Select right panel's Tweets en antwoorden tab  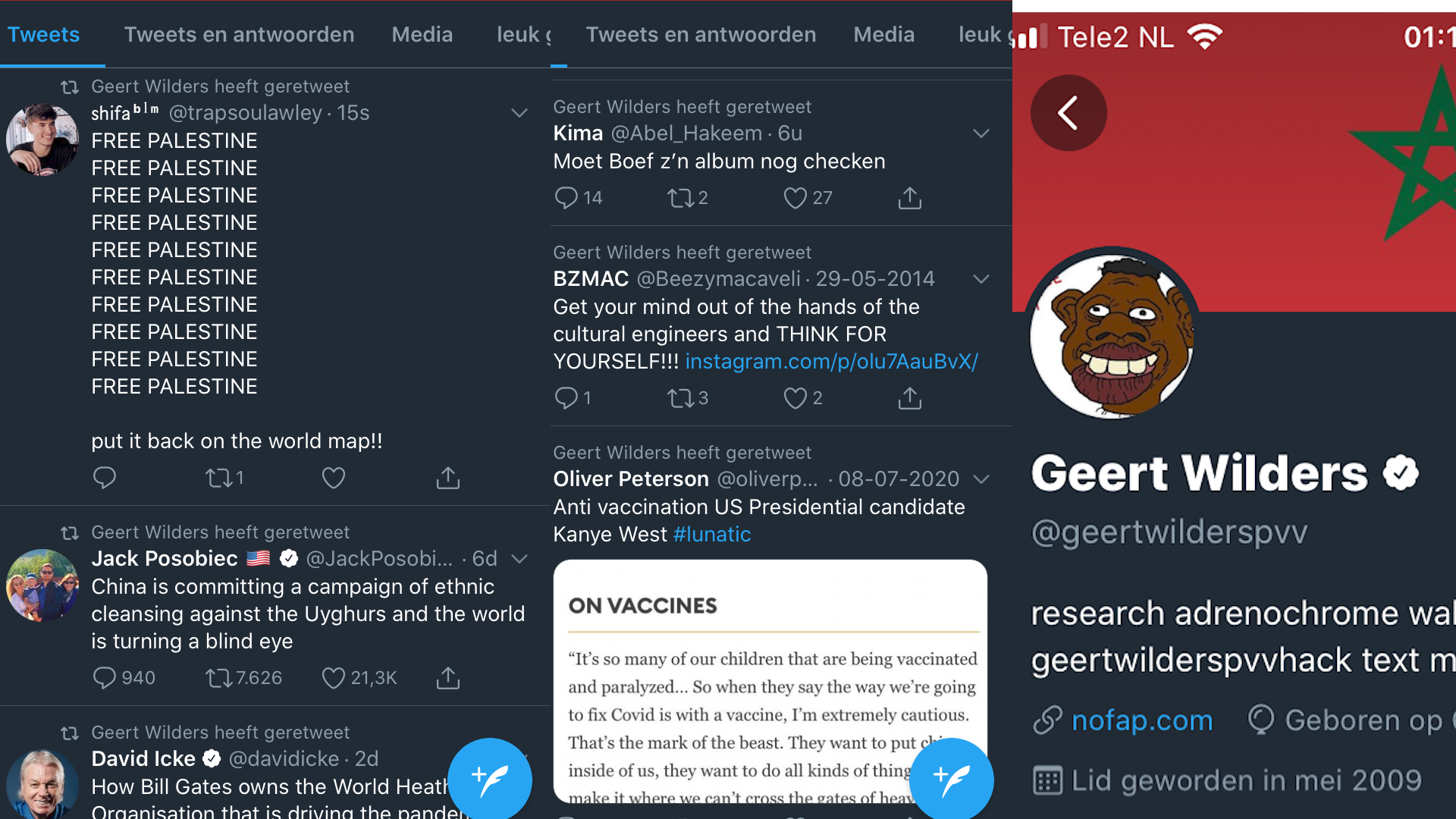point(701,35)
